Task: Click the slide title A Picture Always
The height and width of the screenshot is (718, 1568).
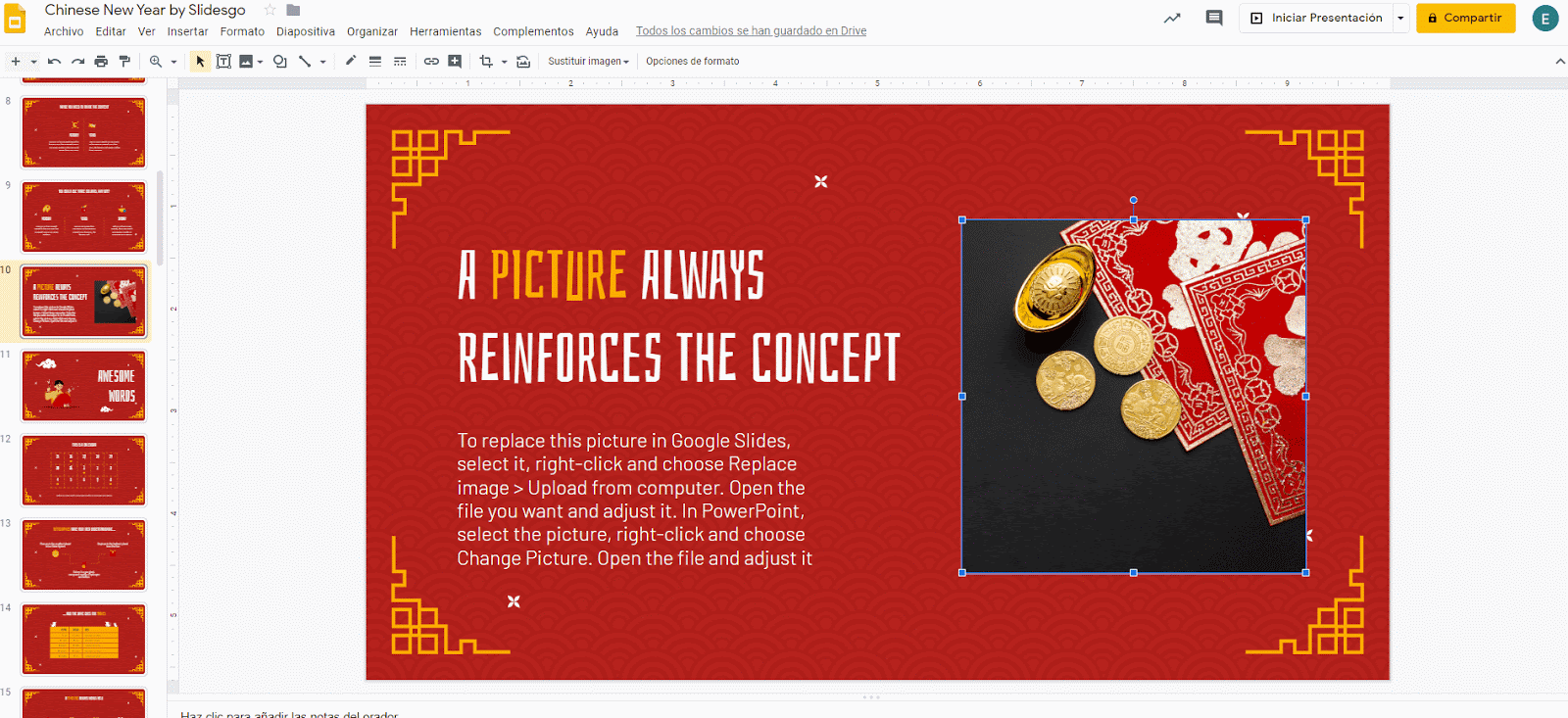Action: coord(679,315)
